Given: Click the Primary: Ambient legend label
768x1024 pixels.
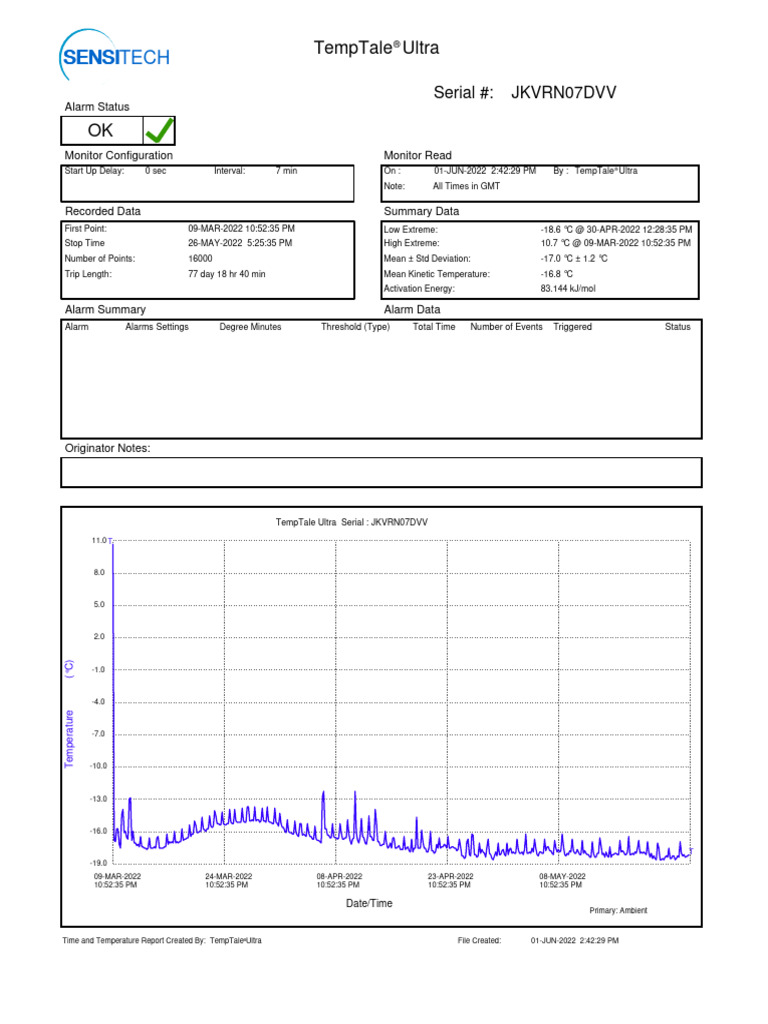Looking at the screenshot, I should tap(618, 910).
